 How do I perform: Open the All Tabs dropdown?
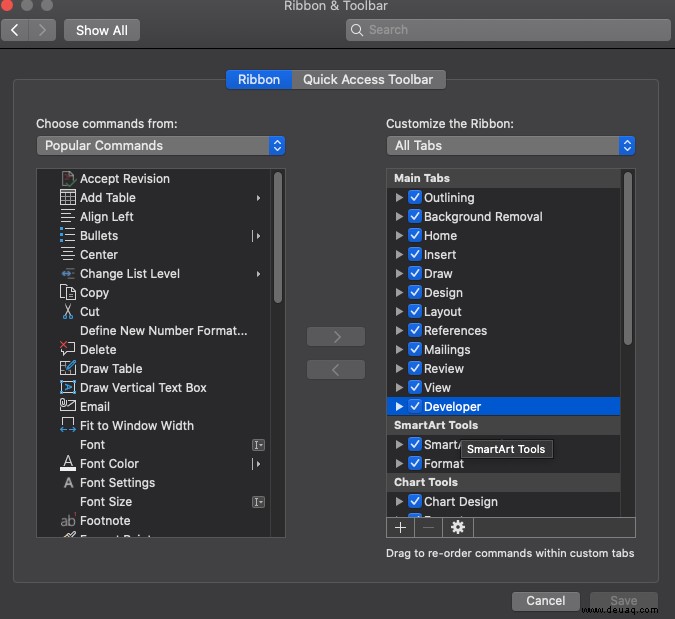pos(511,145)
